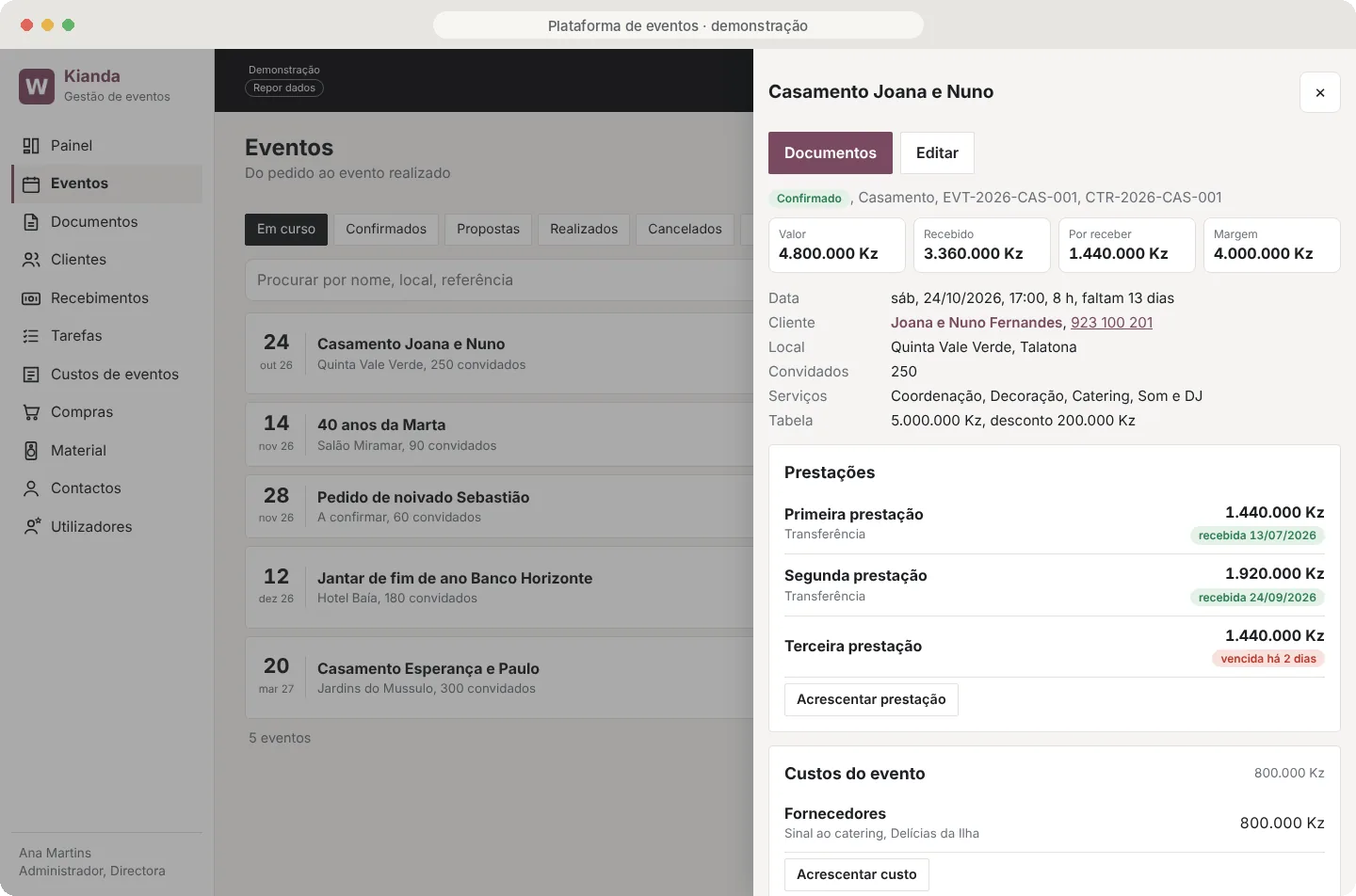Open Recebimentos via its banknote icon
Screen dimensions: 1356x896
[x=31, y=298]
